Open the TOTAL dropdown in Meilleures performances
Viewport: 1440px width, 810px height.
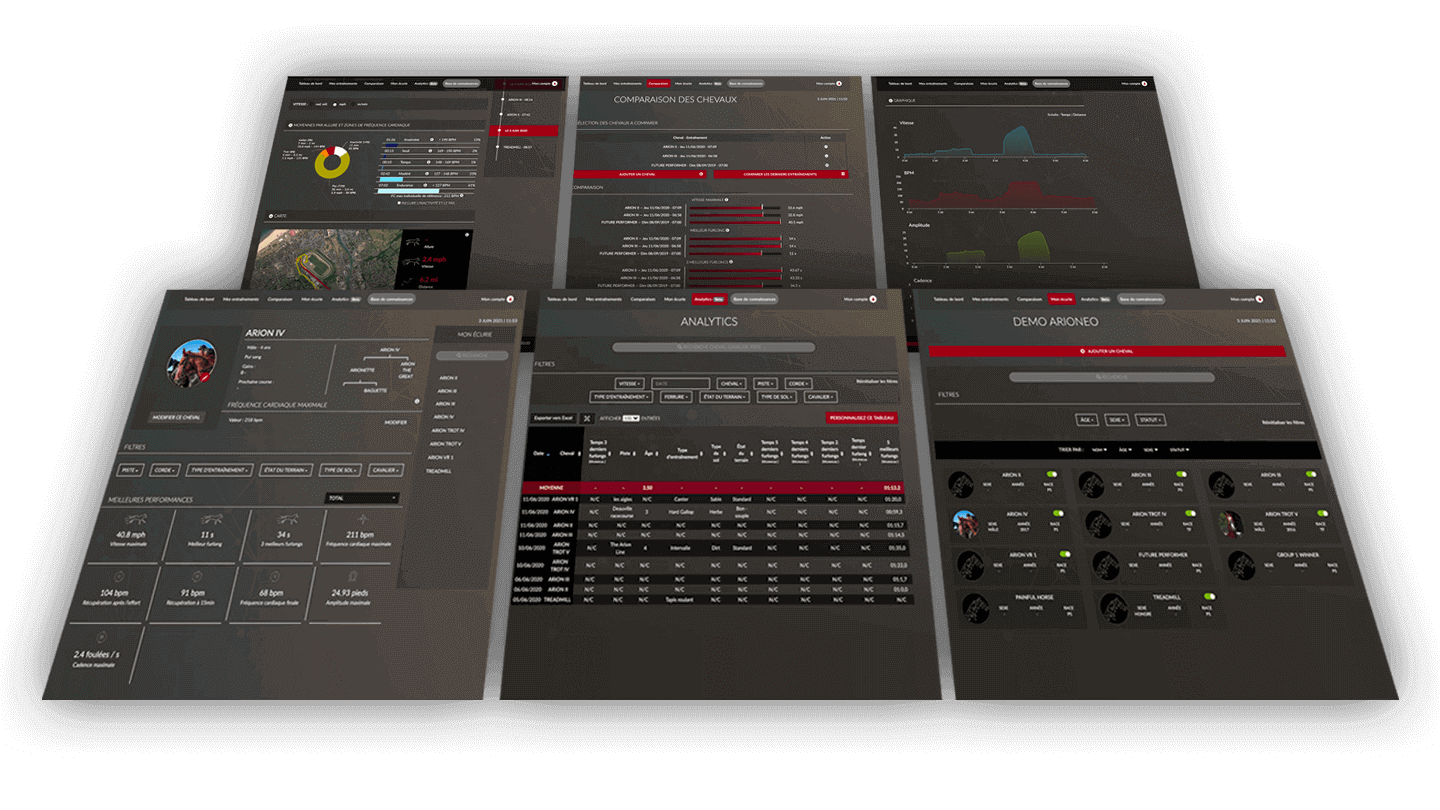[362, 497]
